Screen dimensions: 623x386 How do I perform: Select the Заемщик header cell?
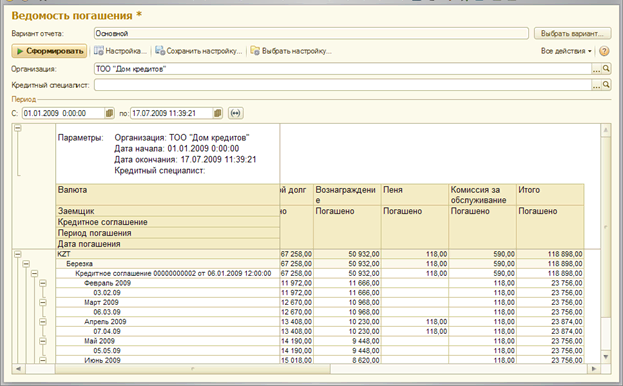[168, 211]
